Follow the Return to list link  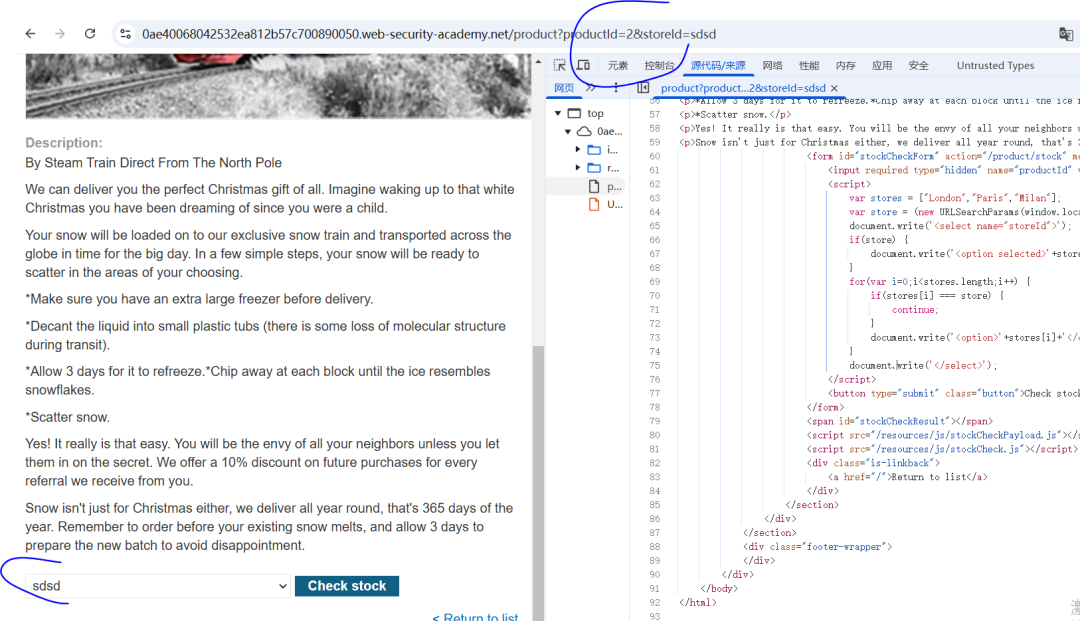(x=475, y=616)
